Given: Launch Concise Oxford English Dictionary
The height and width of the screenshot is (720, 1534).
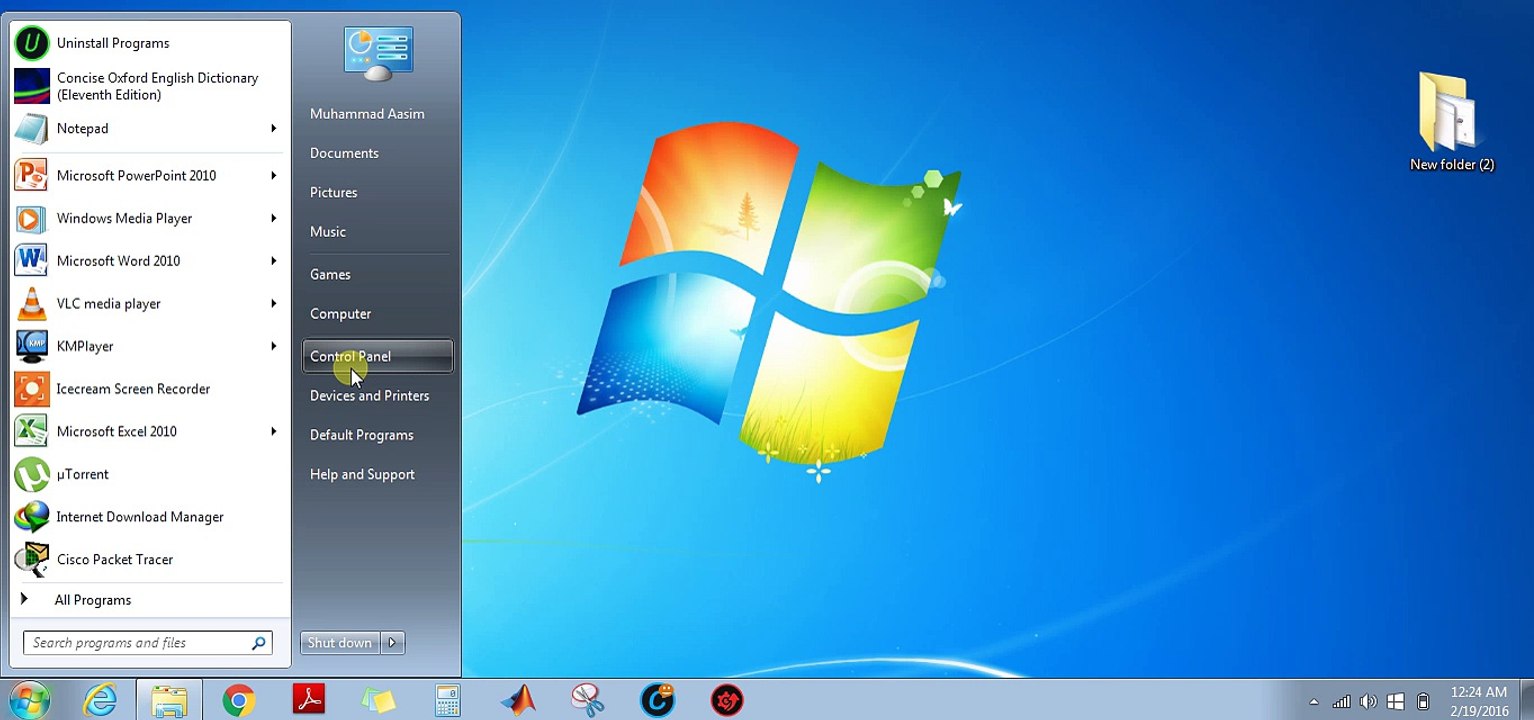Looking at the screenshot, I should (x=150, y=86).
